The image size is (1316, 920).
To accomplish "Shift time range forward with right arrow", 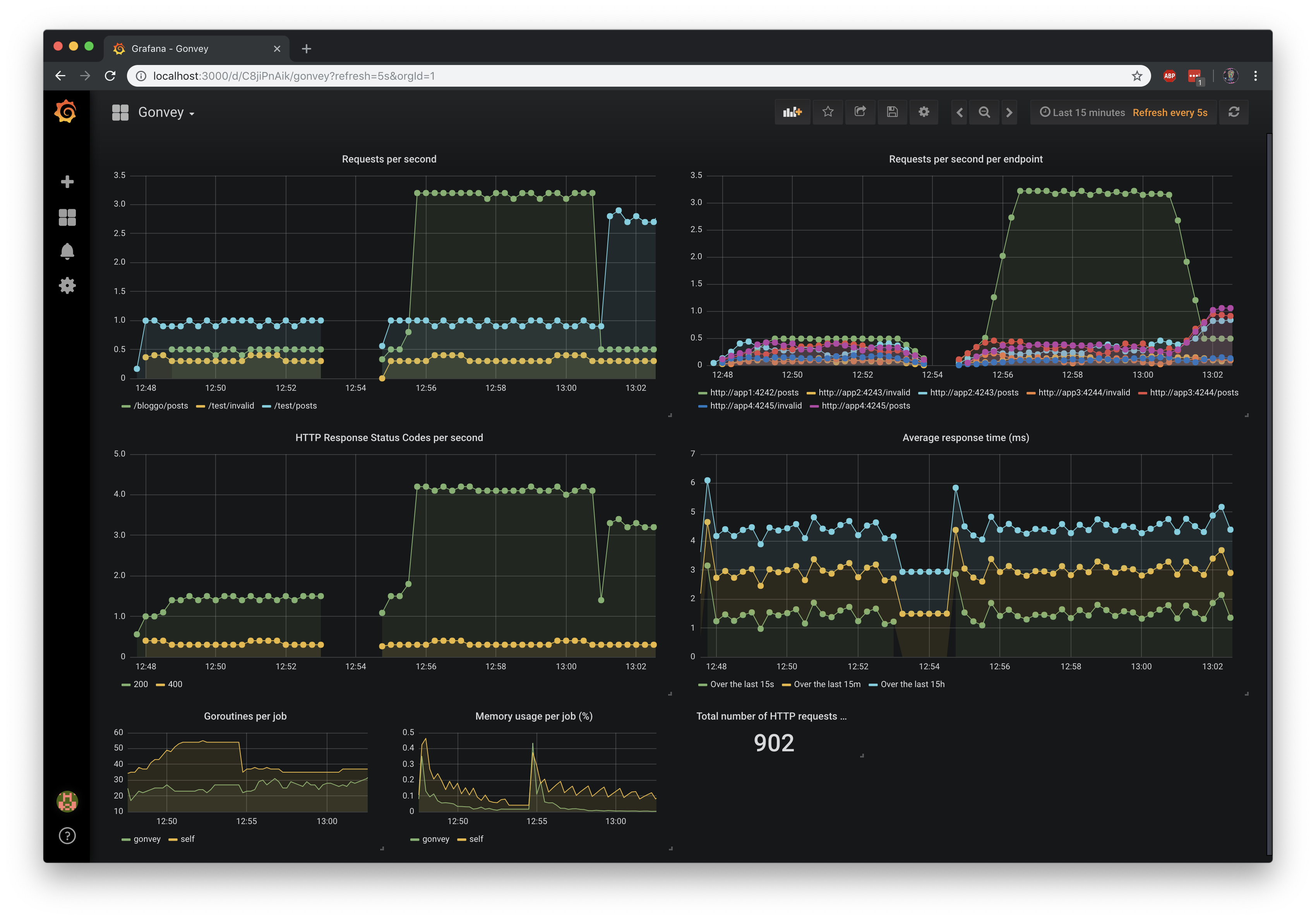I will [1009, 112].
